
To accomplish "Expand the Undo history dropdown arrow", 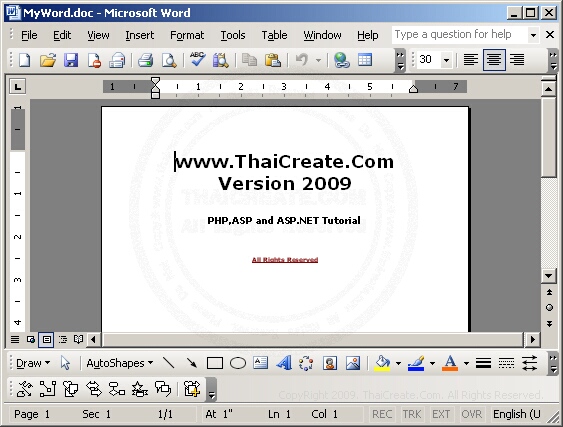I will point(318,60).
